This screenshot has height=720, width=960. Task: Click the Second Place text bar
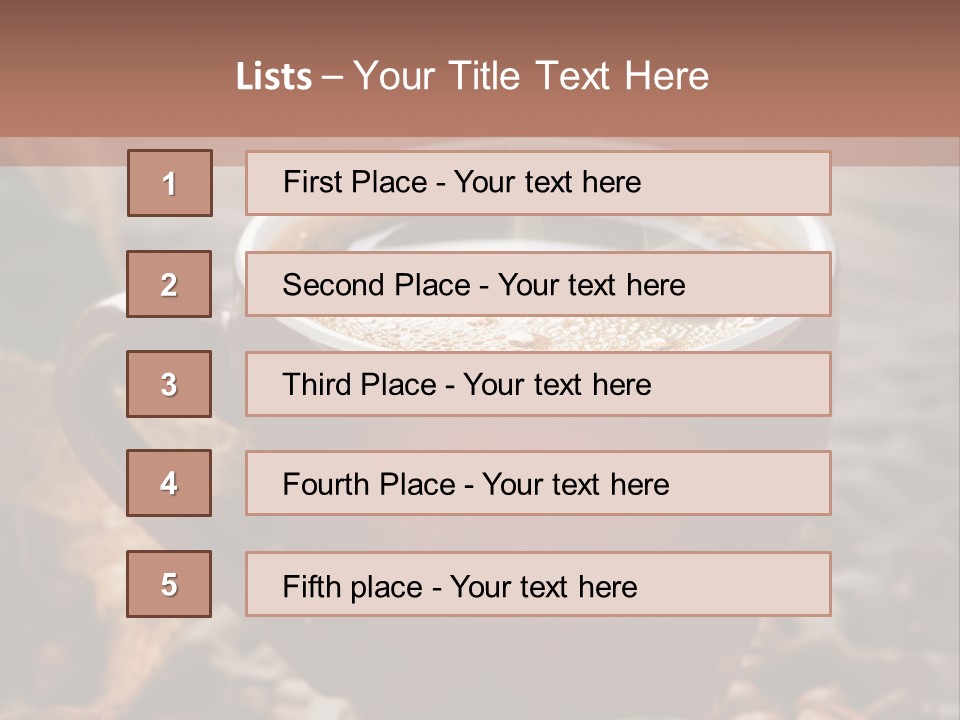538,284
